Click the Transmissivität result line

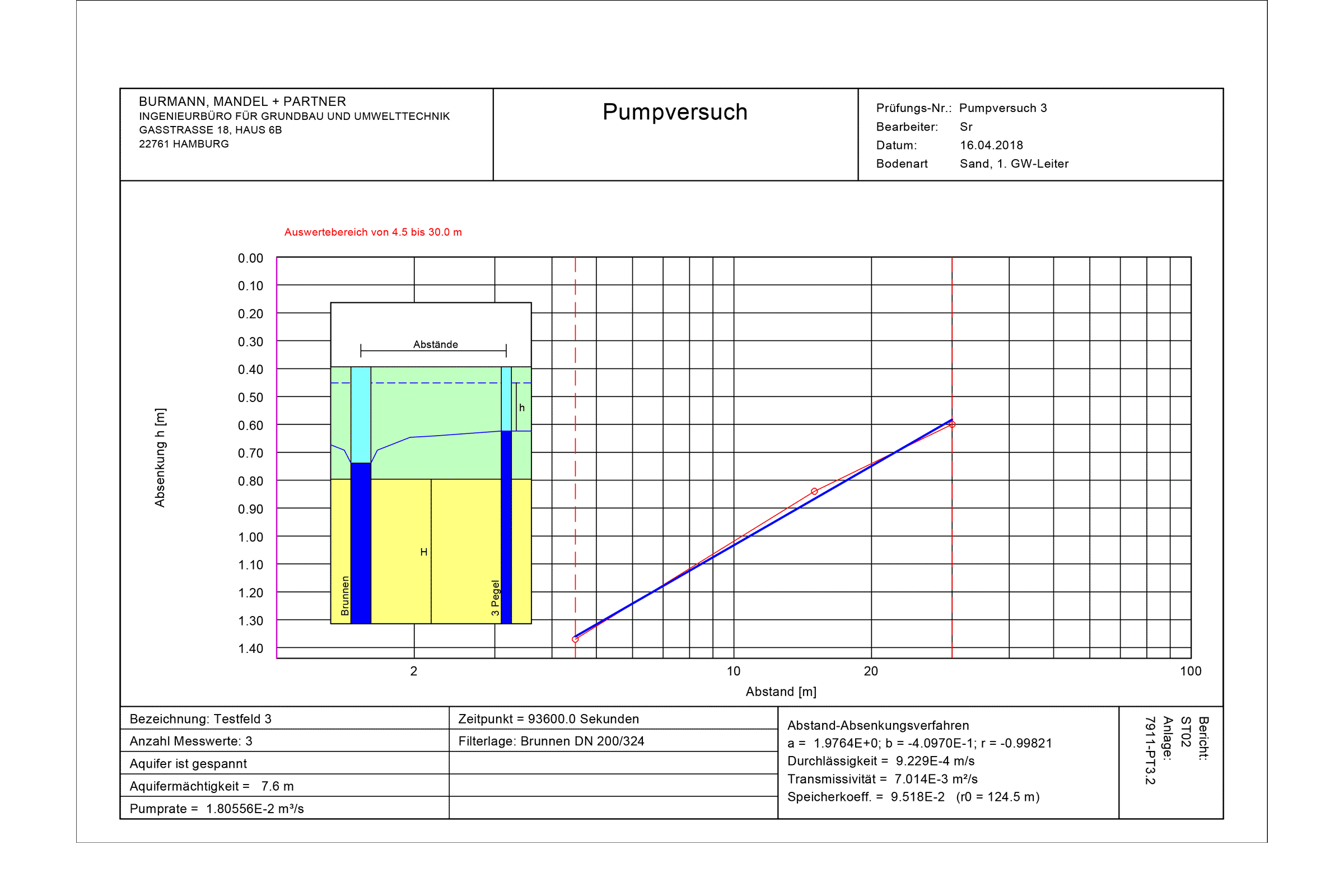[883, 779]
